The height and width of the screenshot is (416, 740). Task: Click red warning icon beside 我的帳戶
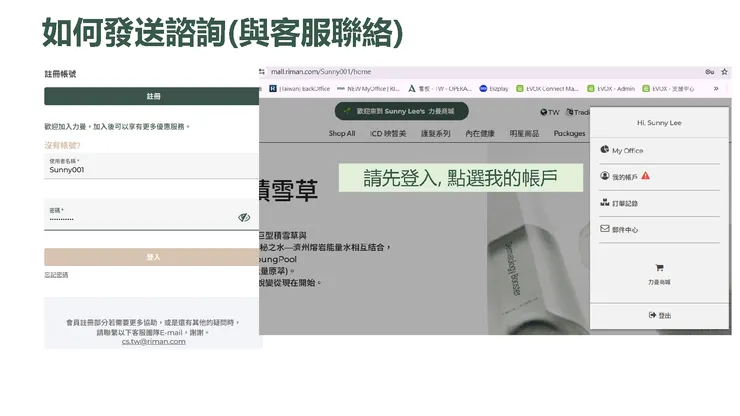pos(646,176)
